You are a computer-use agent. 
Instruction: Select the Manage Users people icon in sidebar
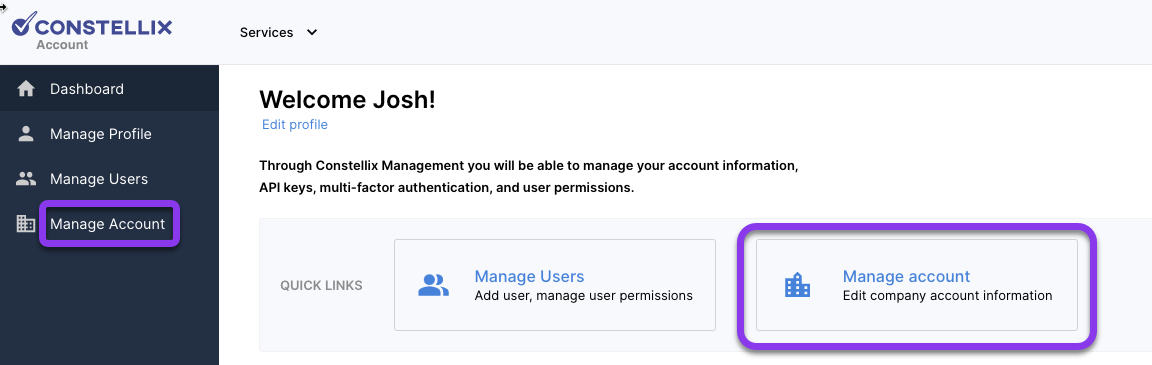tap(26, 178)
